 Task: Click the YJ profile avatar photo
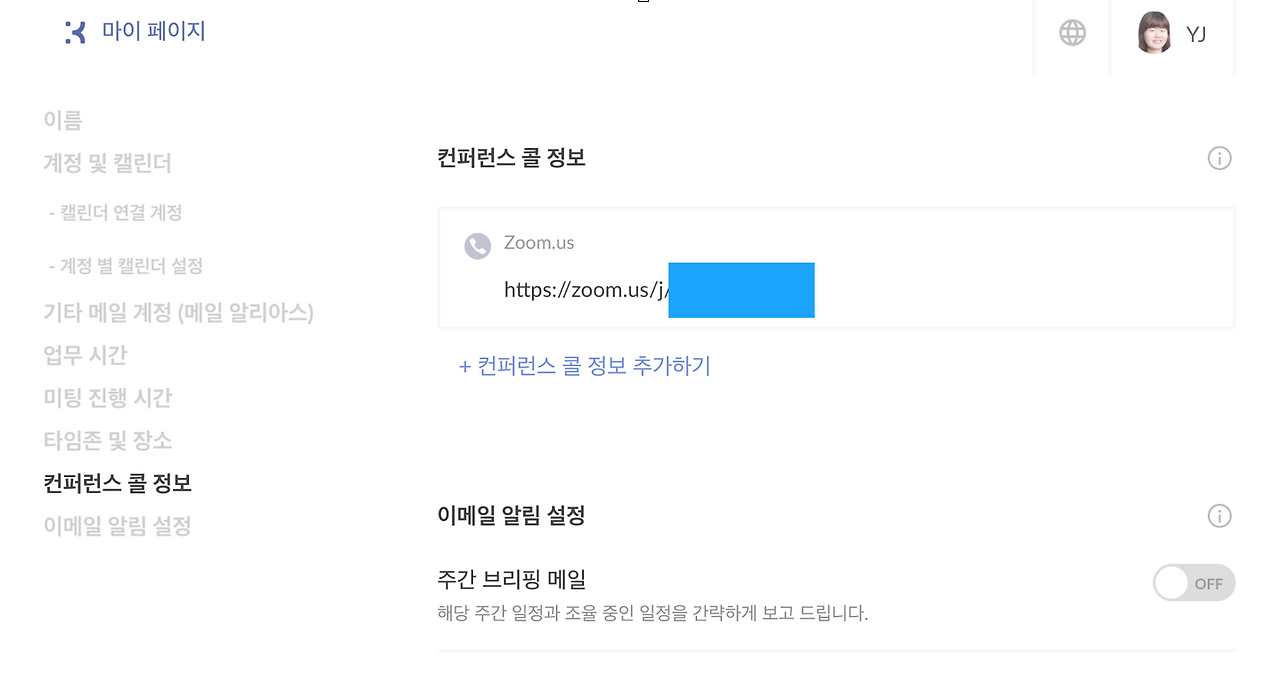pyautogui.click(x=1154, y=33)
